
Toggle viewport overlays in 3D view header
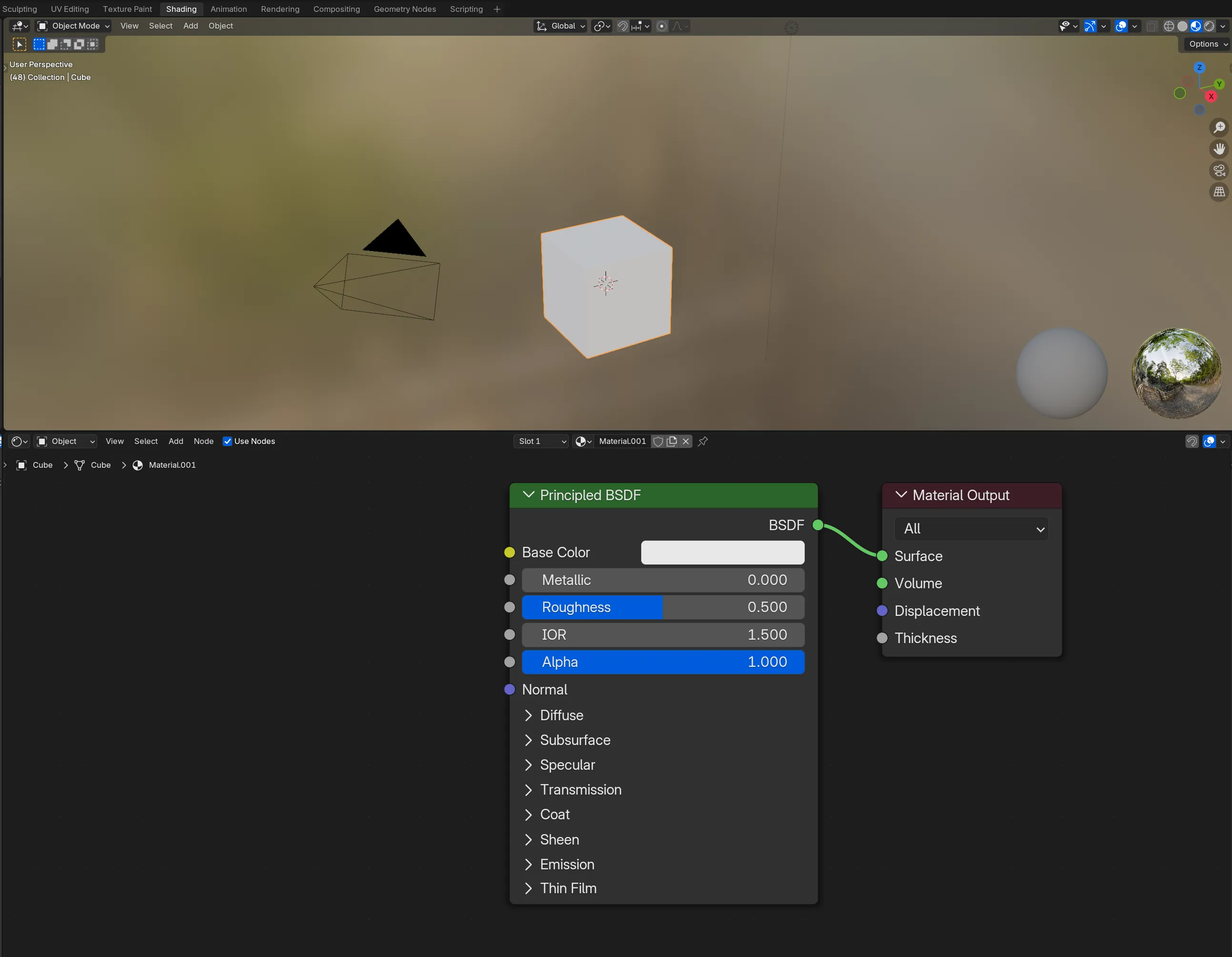[x=1121, y=26]
